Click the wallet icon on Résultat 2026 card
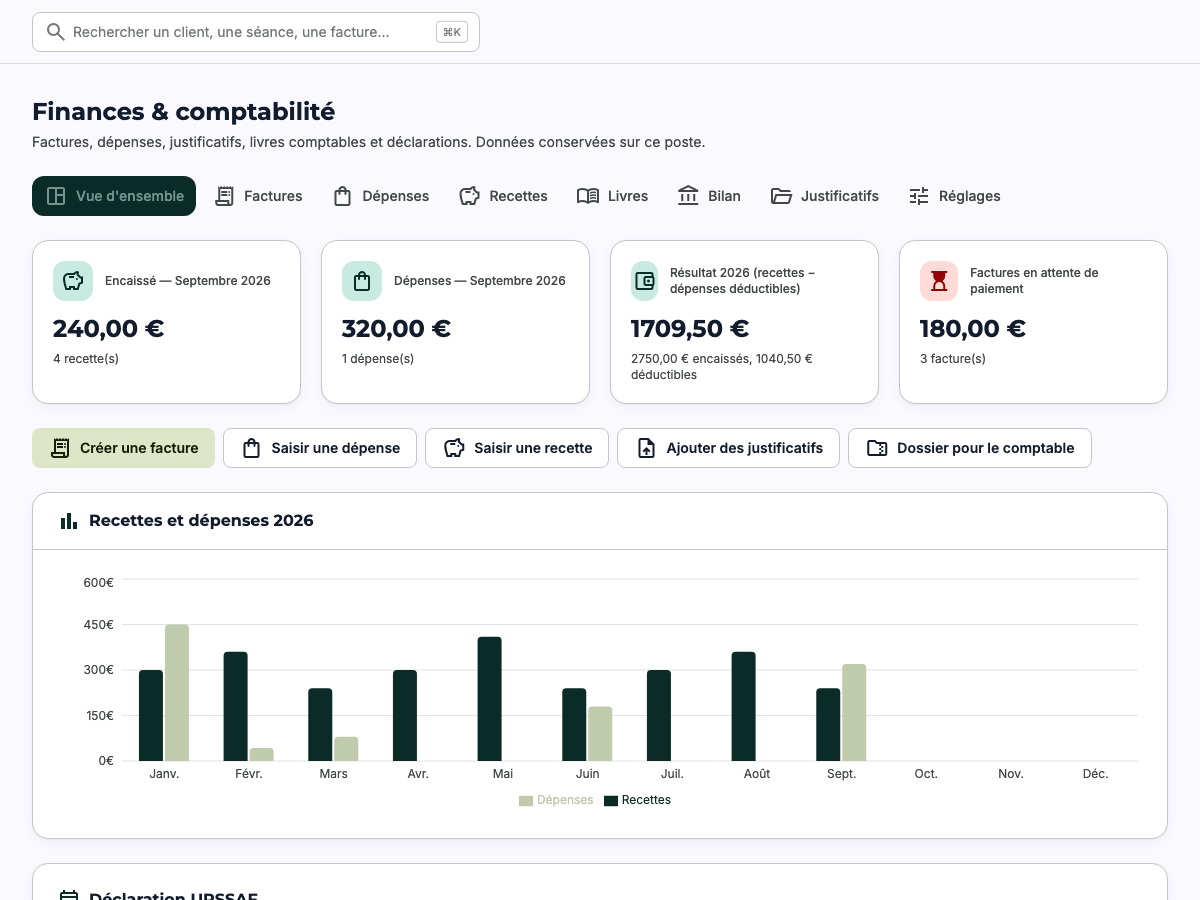The height and width of the screenshot is (900, 1200). tap(645, 281)
